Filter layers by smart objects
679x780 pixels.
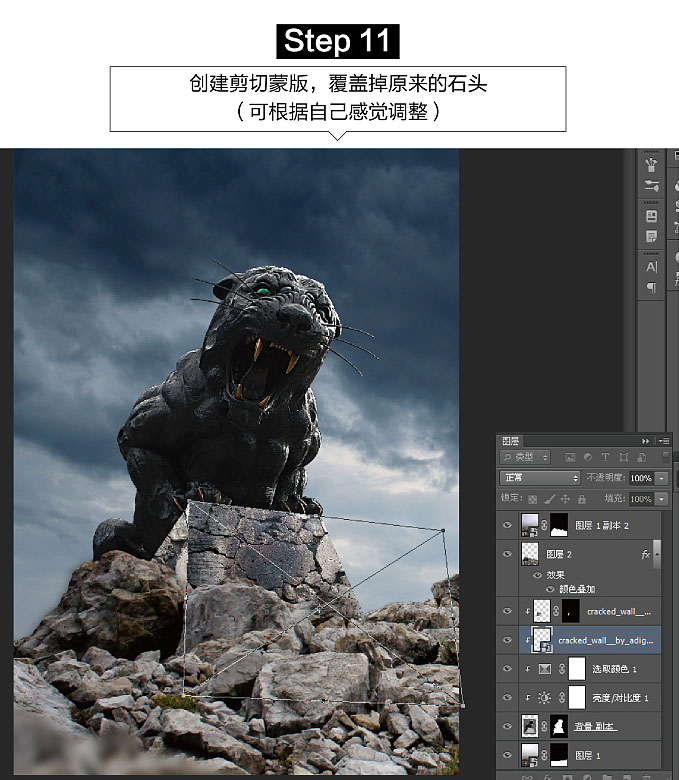point(642,457)
